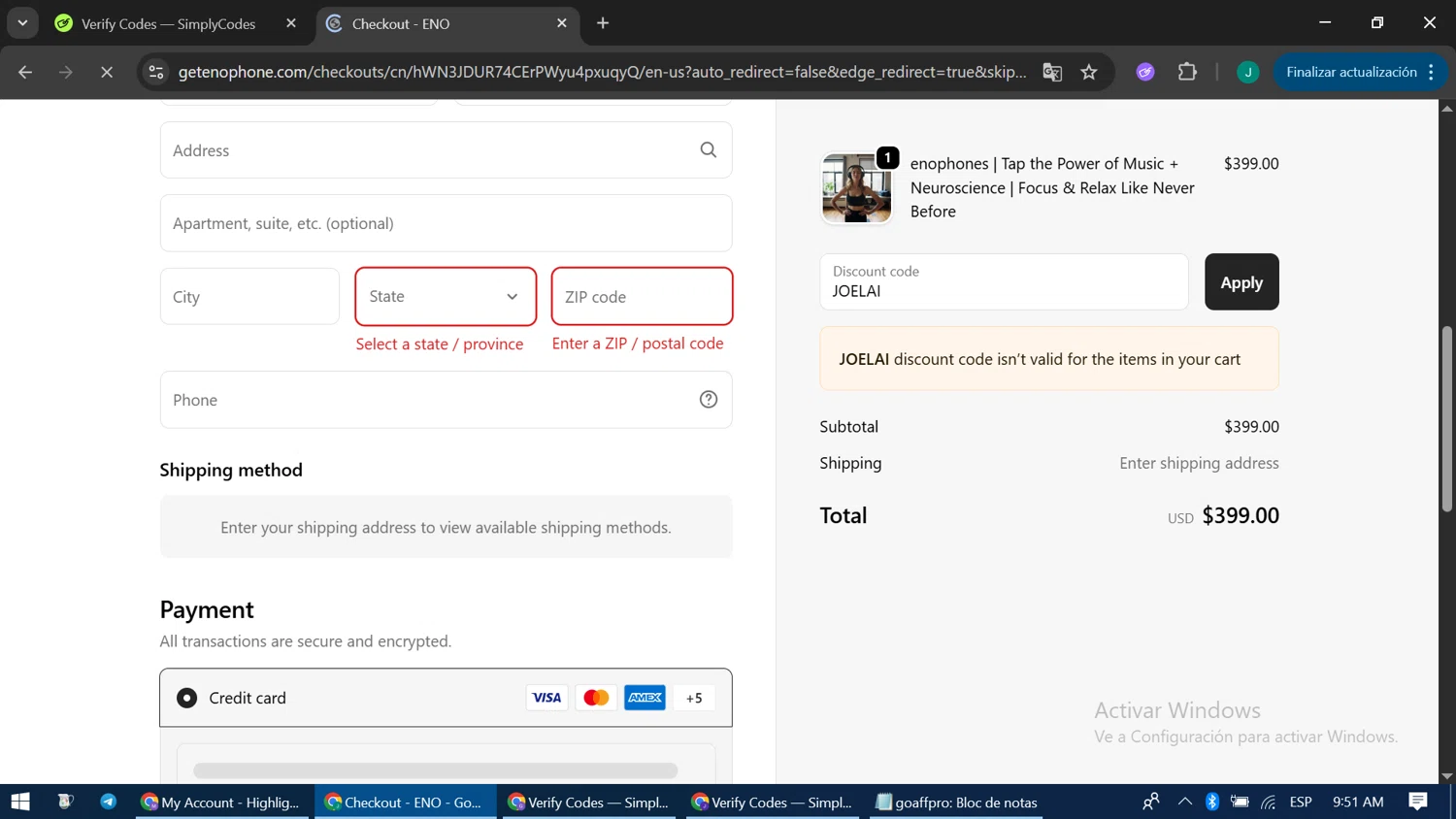Click the Bluetooth tray icon
This screenshot has width=1456, height=819.
pyautogui.click(x=1212, y=802)
